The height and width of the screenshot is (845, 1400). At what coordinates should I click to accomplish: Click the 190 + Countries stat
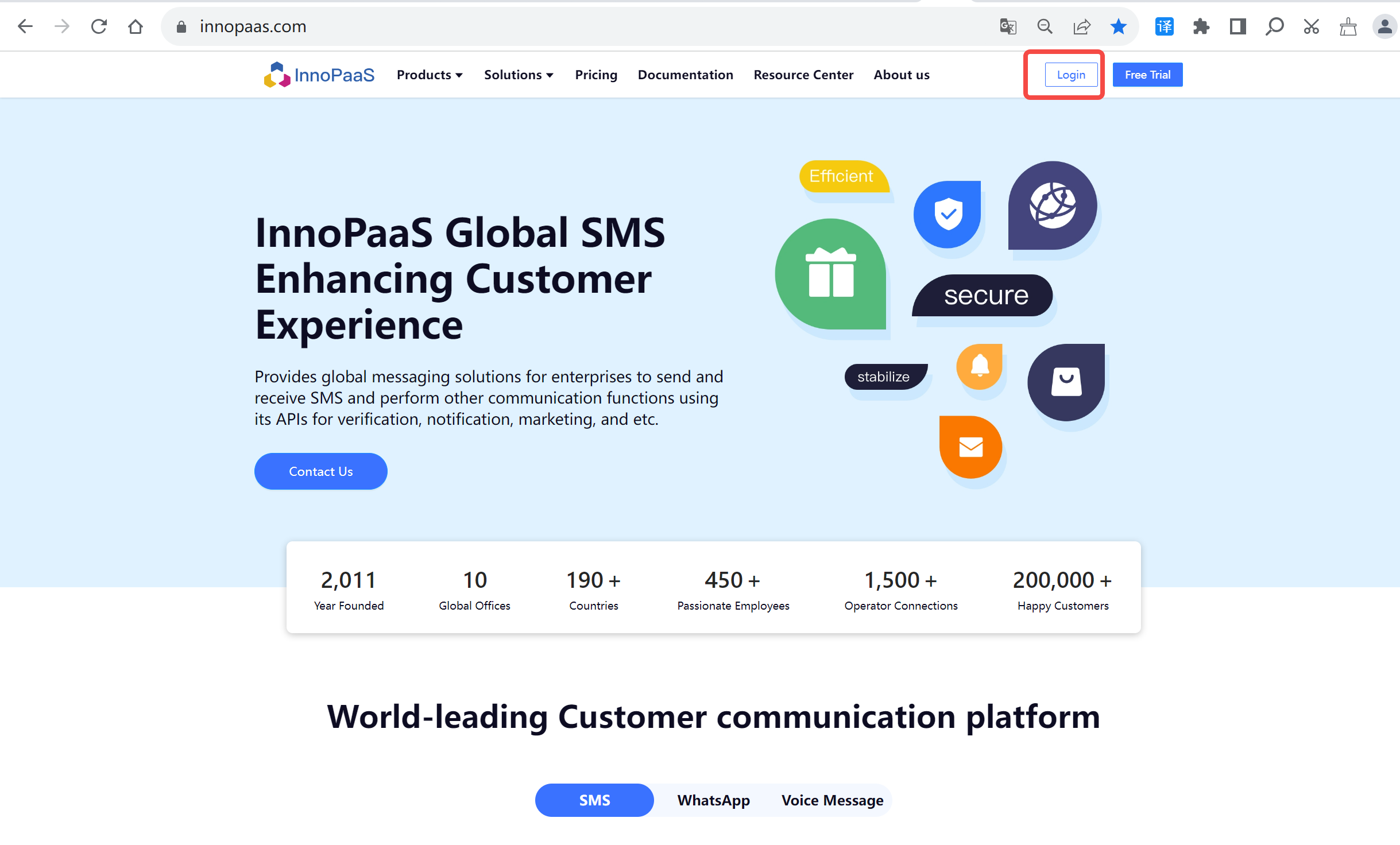pyautogui.click(x=594, y=590)
